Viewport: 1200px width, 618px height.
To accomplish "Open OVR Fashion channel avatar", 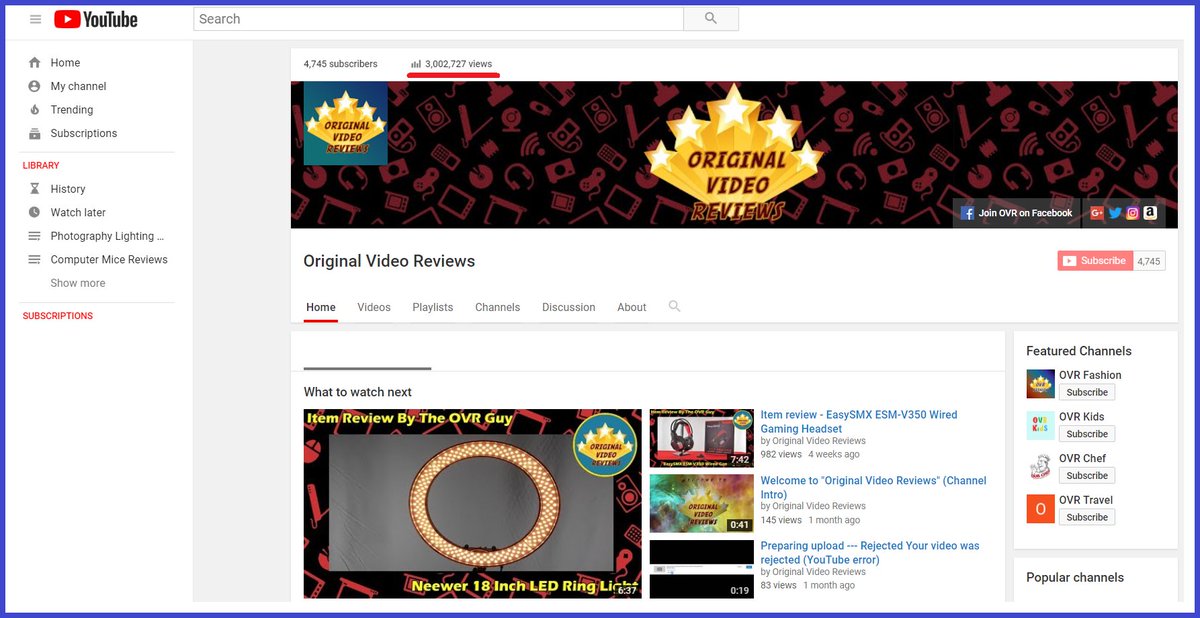I will click(x=1041, y=384).
